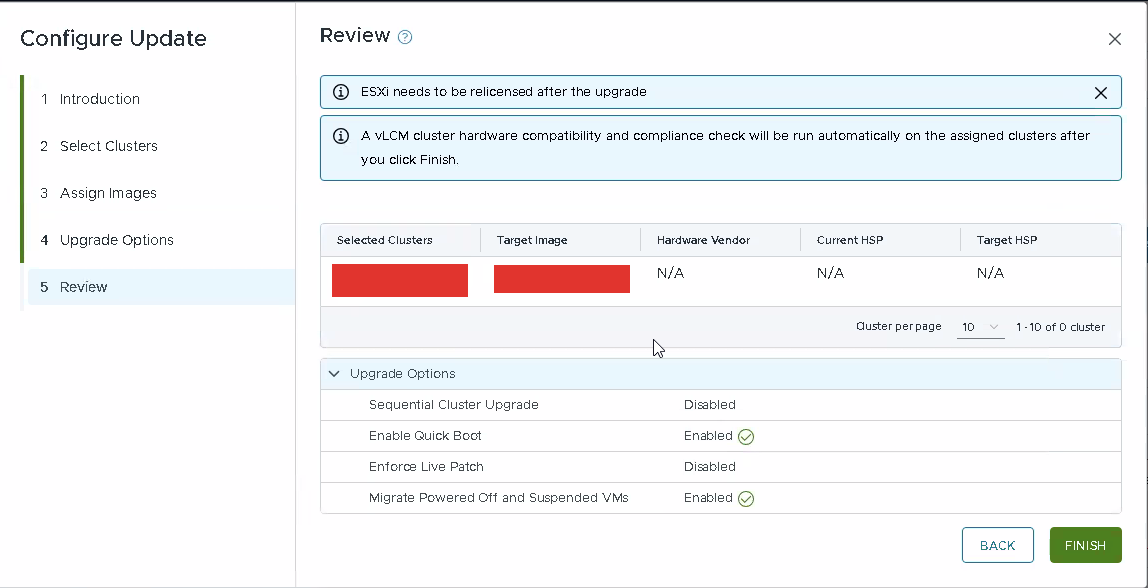This screenshot has width=1148, height=588.
Task: Go to step 1 Introduction
Action: pyautogui.click(x=99, y=99)
